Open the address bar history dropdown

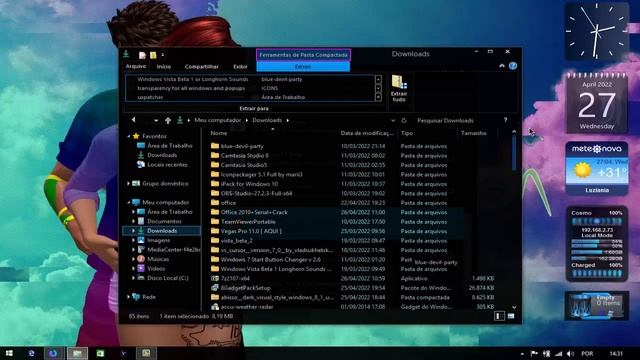[x=393, y=120]
